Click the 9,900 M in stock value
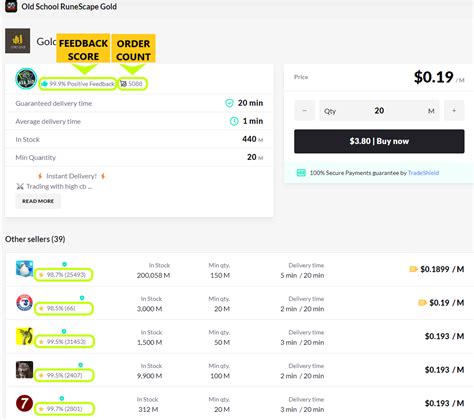Screen dimensions: 474x420 (149, 376)
